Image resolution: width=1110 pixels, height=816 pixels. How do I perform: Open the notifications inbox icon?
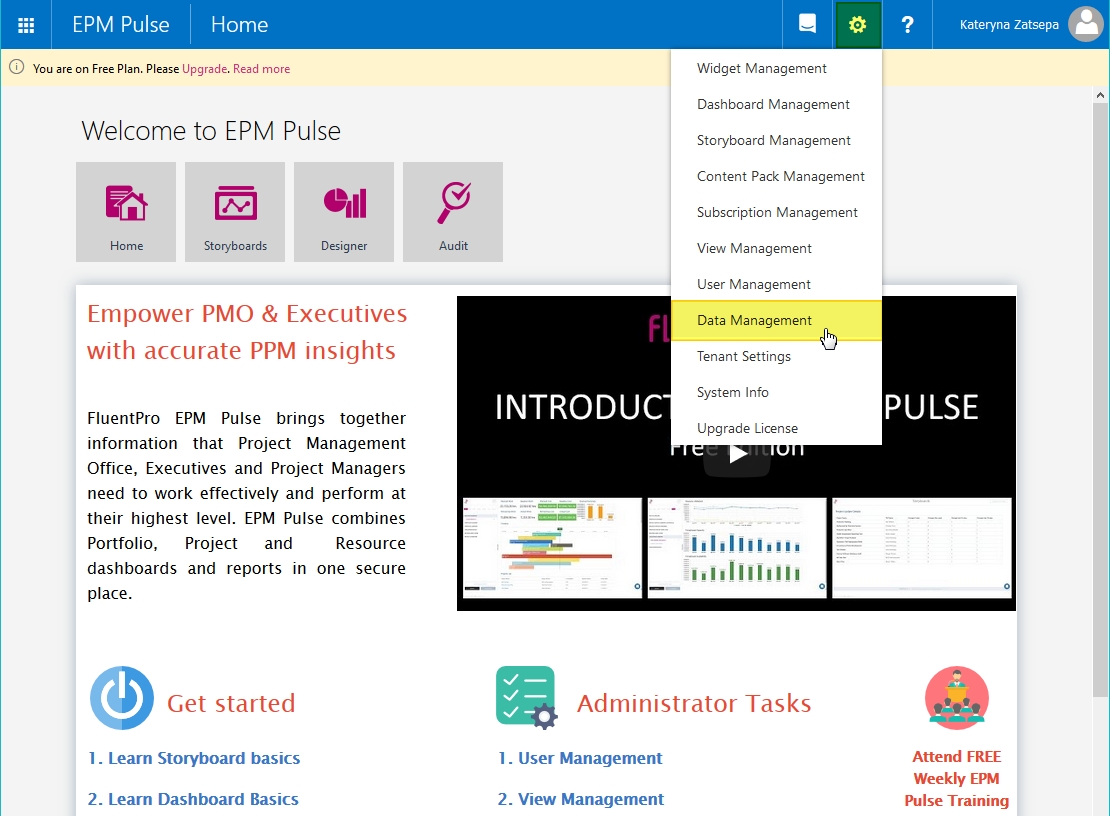[x=807, y=25]
